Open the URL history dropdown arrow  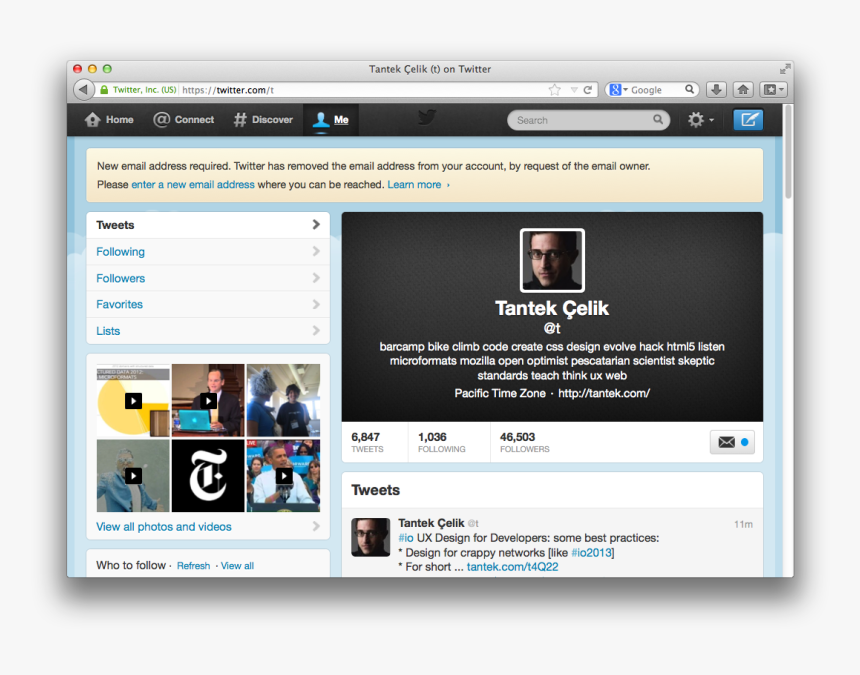click(x=574, y=89)
